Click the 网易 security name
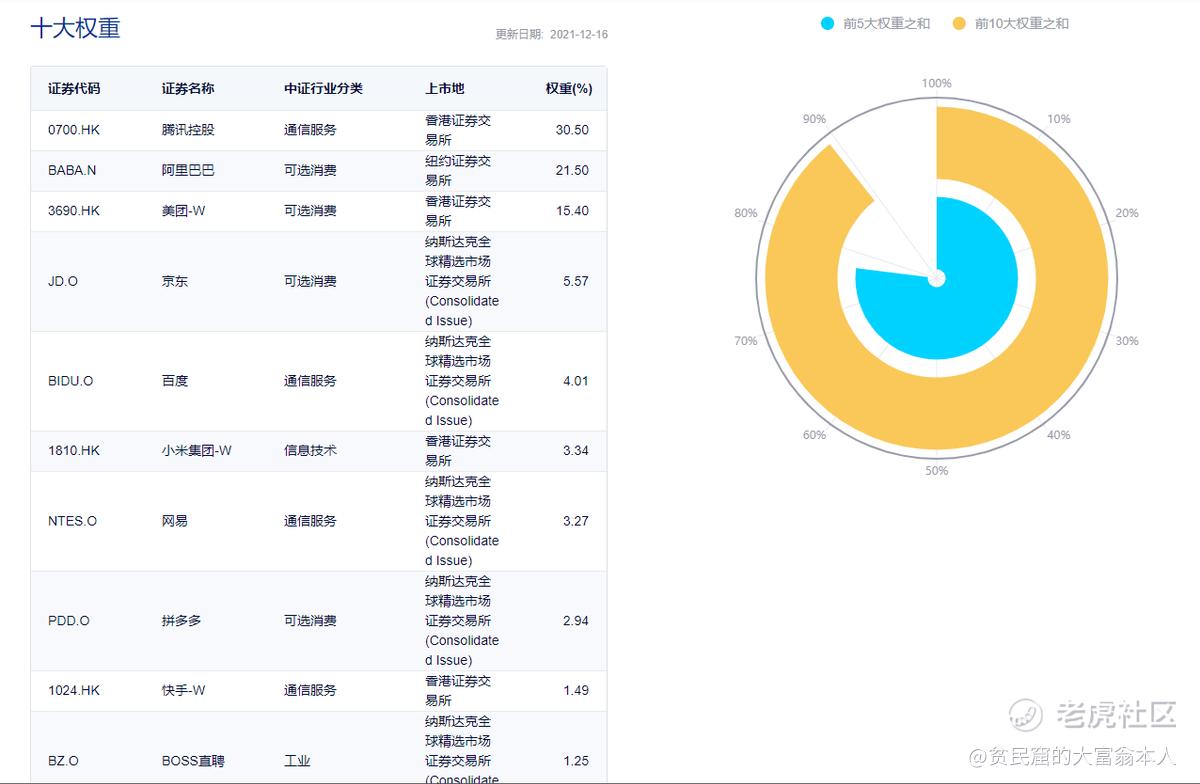The width and height of the screenshot is (1200, 784). click(x=175, y=521)
